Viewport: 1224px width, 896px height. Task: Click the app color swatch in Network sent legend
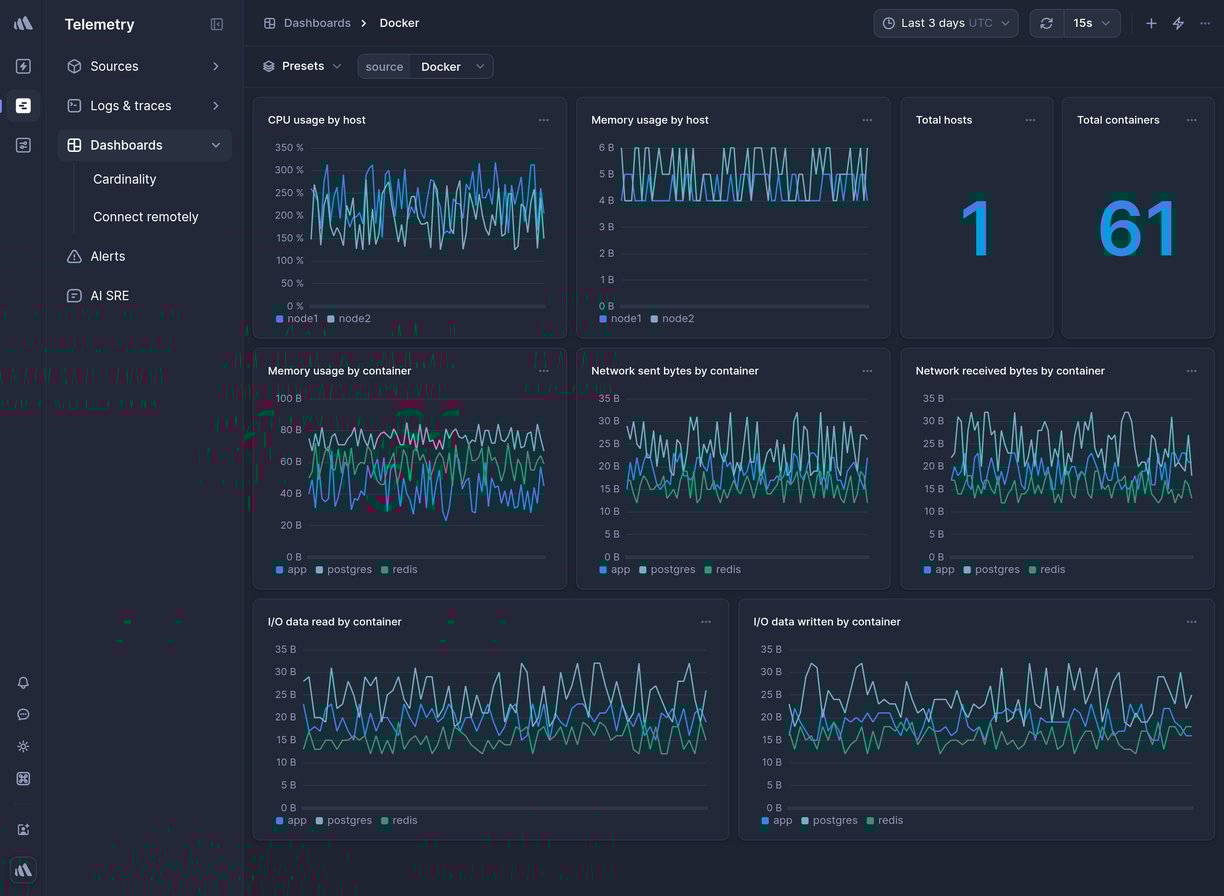pos(604,570)
